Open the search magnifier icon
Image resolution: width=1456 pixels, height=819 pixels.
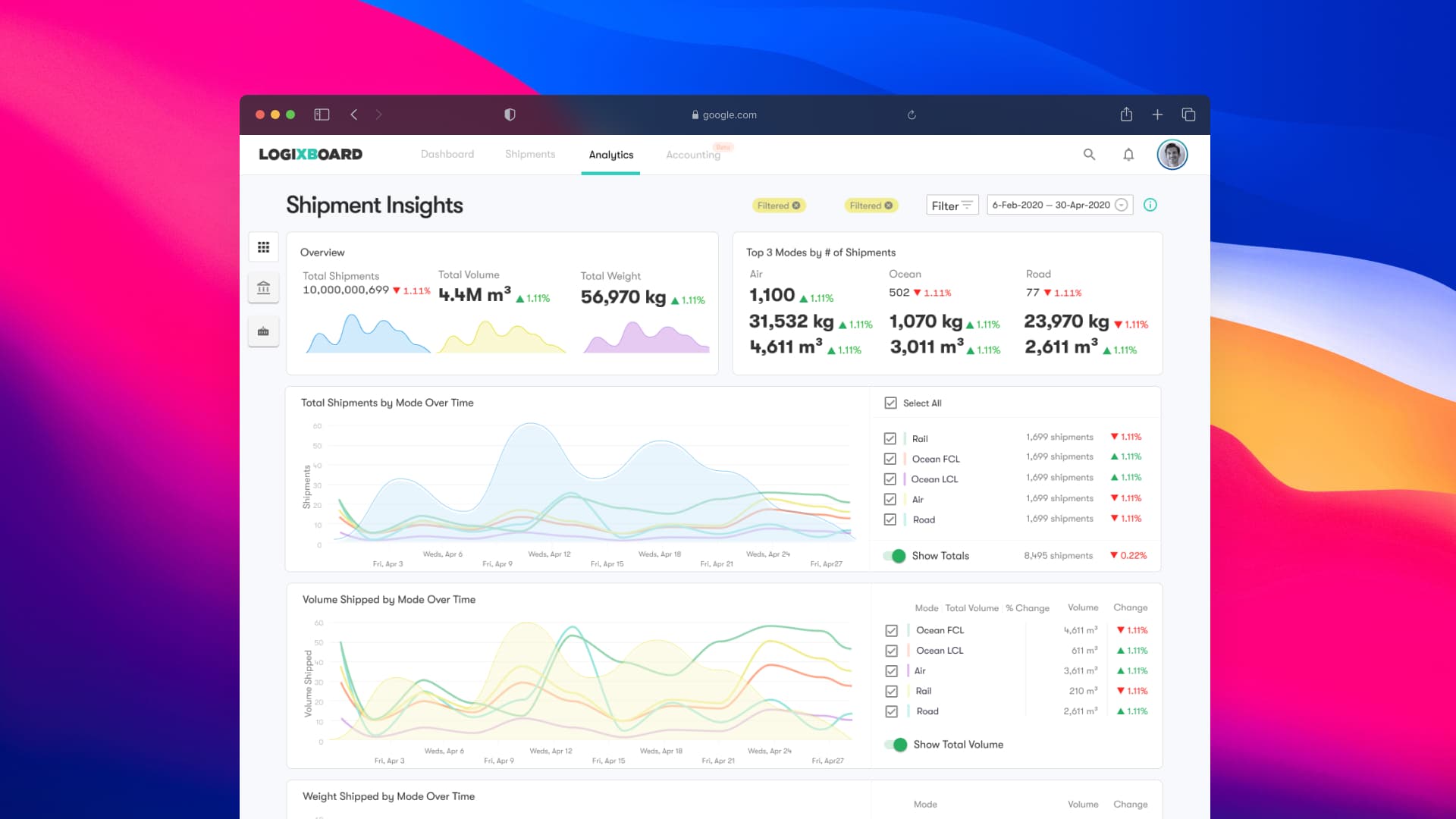click(x=1089, y=155)
